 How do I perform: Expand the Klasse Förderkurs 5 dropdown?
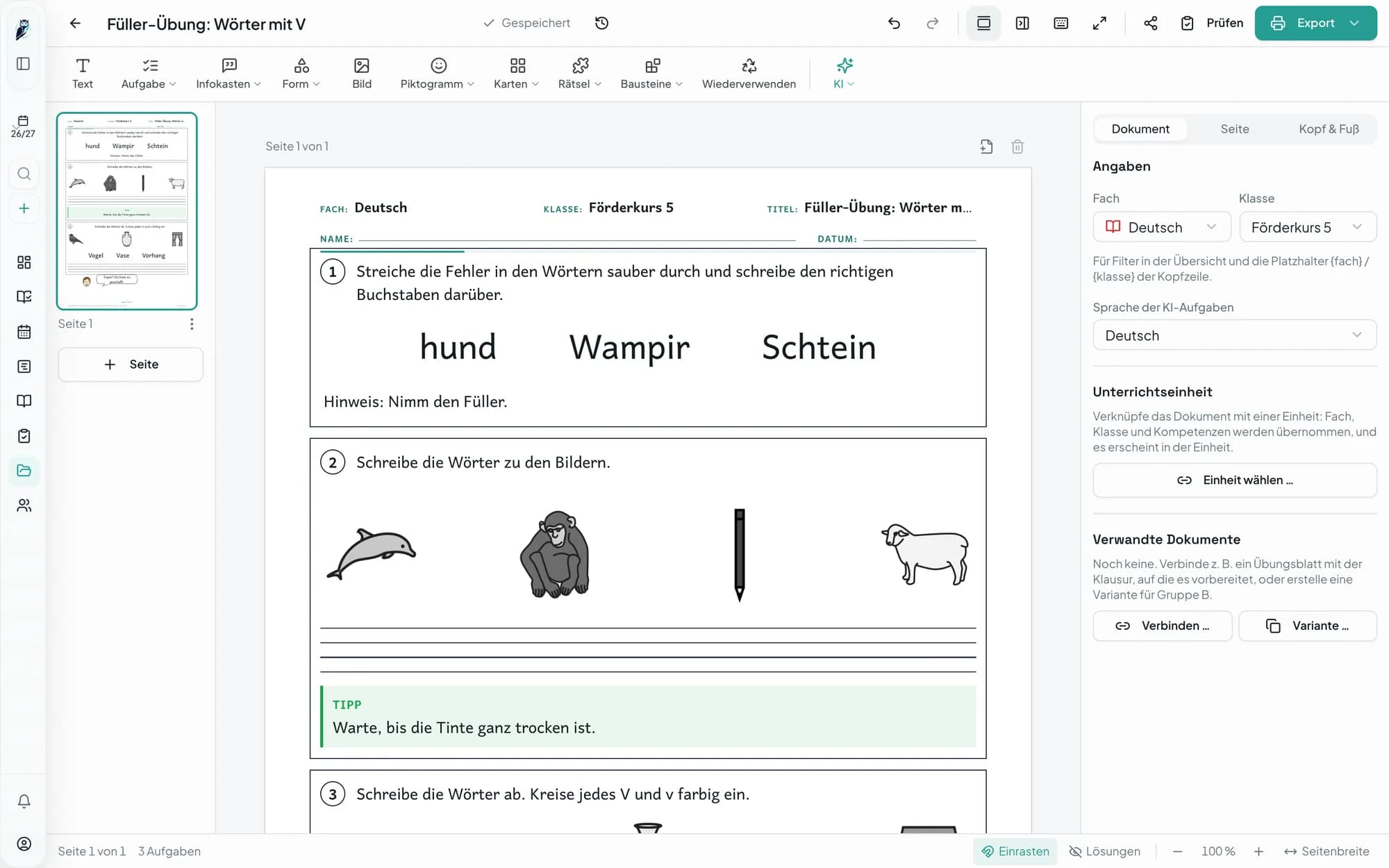pyautogui.click(x=1308, y=227)
